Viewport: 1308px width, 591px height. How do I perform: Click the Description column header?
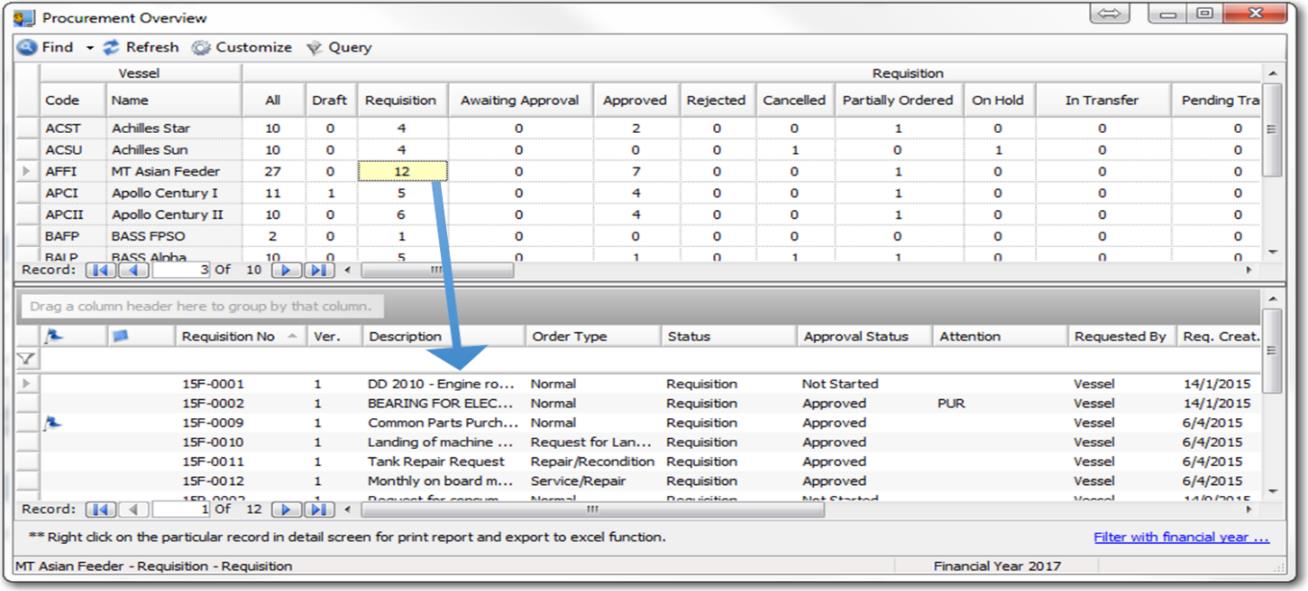(x=444, y=336)
